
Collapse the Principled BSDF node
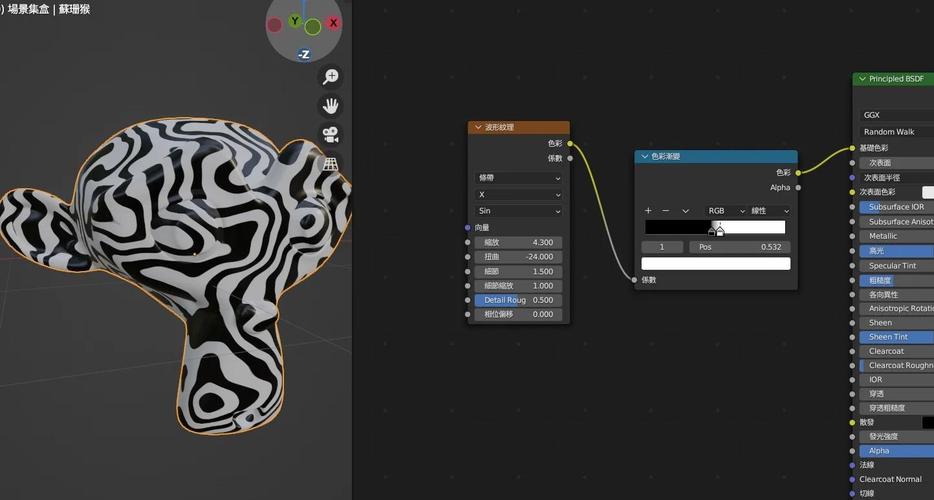[x=862, y=79]
